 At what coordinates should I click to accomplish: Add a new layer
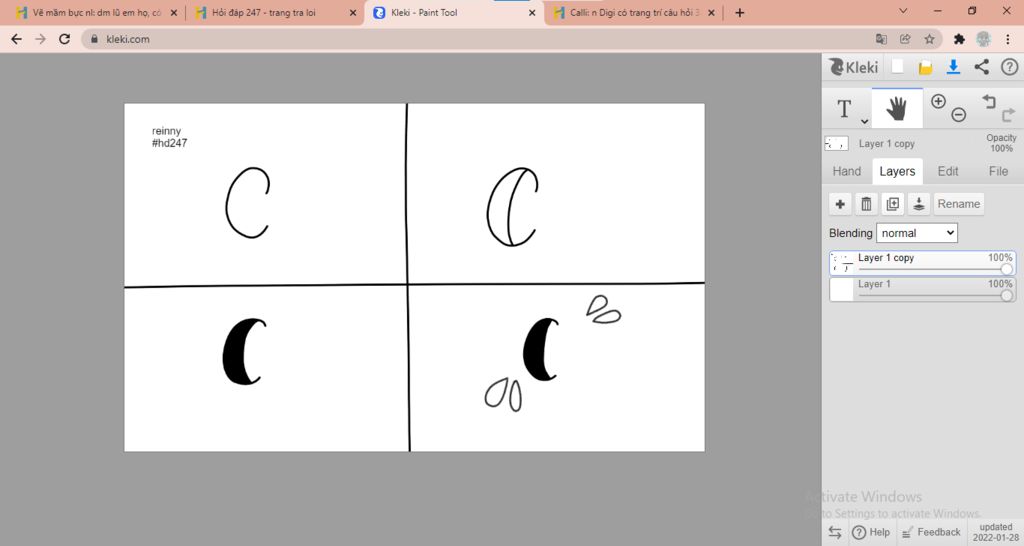pyautogui.click(x=840, y=204)
